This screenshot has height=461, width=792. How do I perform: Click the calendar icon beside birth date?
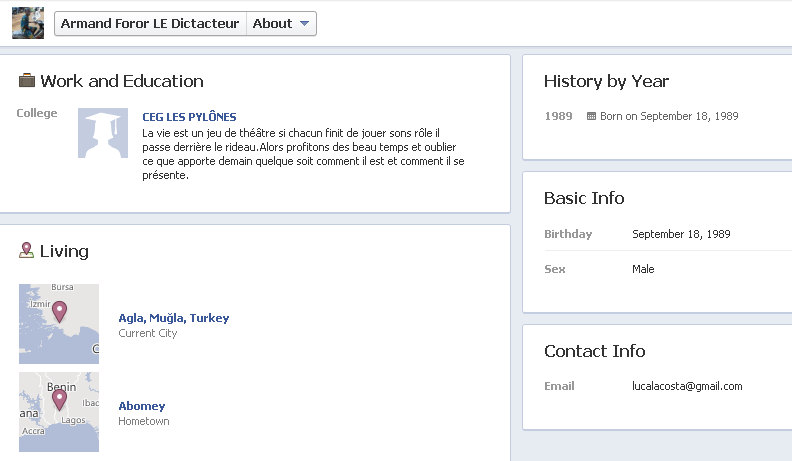click(x=591, y=116)
